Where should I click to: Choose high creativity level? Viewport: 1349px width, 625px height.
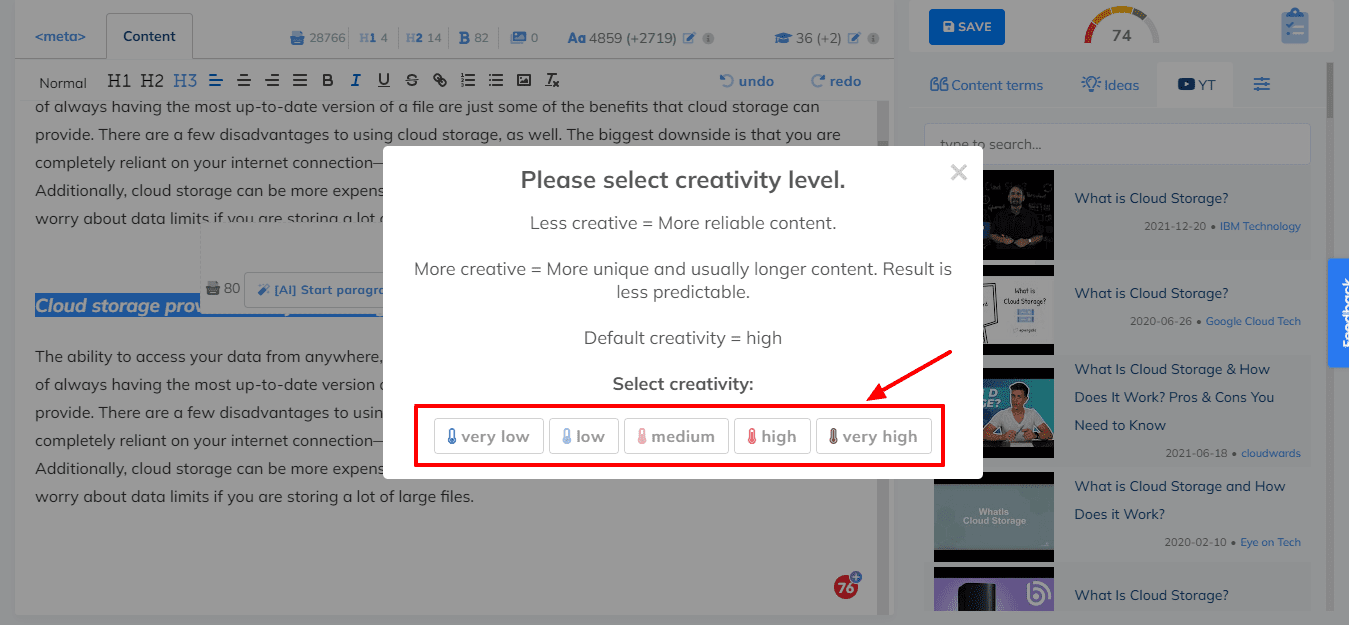point(772,436)
